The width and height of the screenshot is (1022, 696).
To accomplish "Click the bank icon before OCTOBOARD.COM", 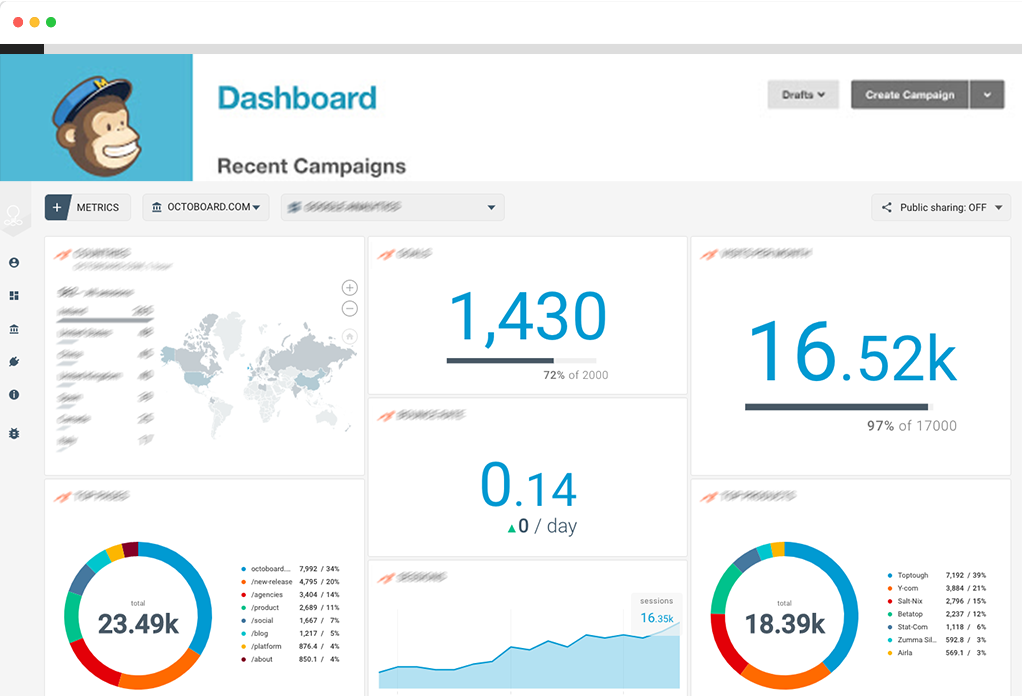I will click(156, 207).
